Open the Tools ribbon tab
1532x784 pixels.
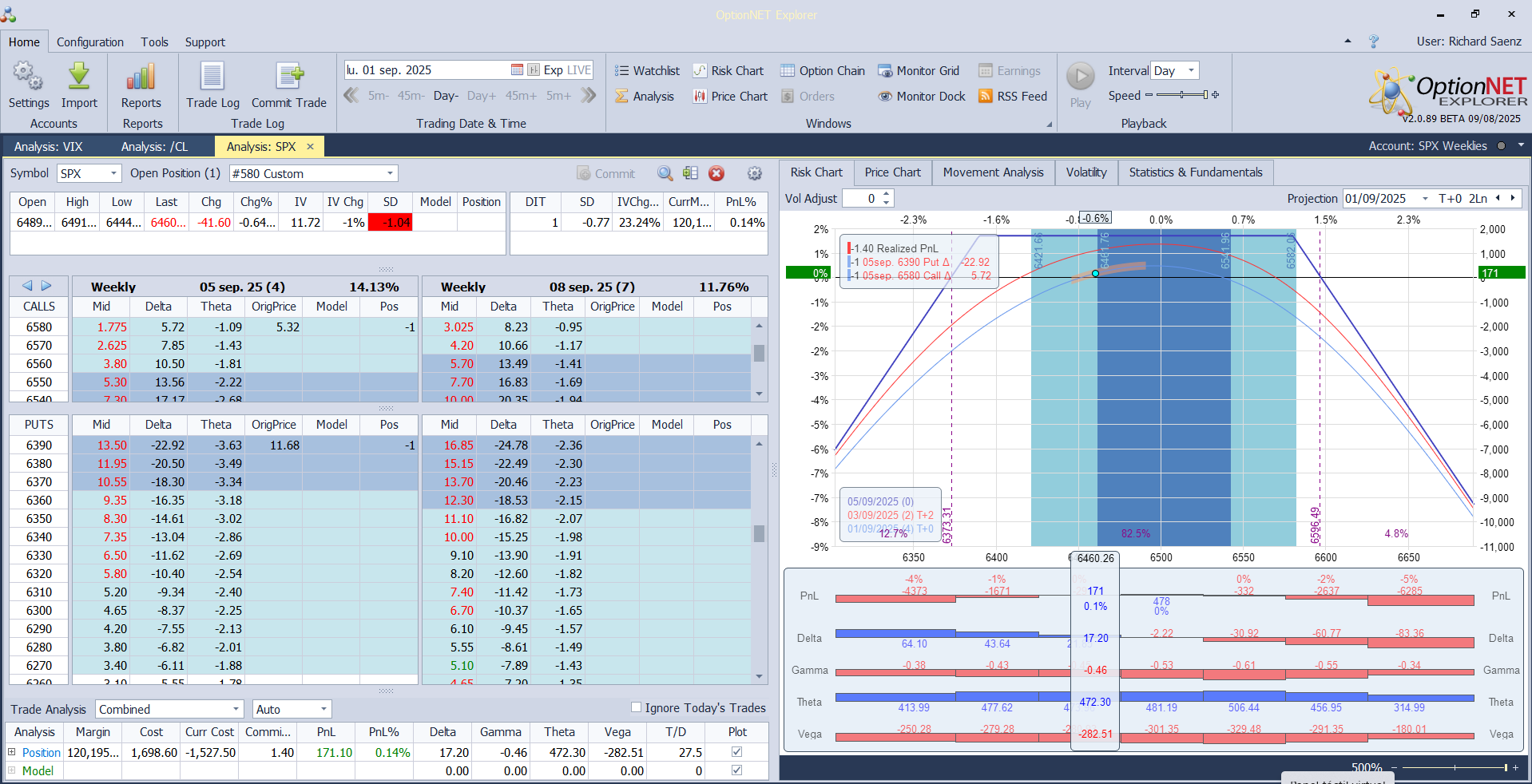[155, 42]
